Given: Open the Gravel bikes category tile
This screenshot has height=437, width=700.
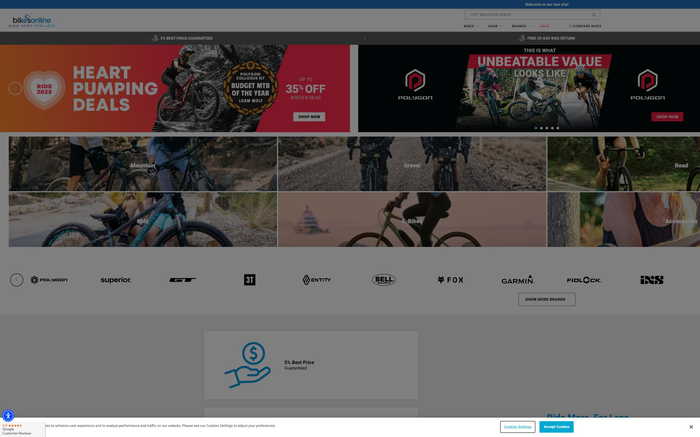Looking at the screenshot, I should pyautogui.click(x=412, y=164).
